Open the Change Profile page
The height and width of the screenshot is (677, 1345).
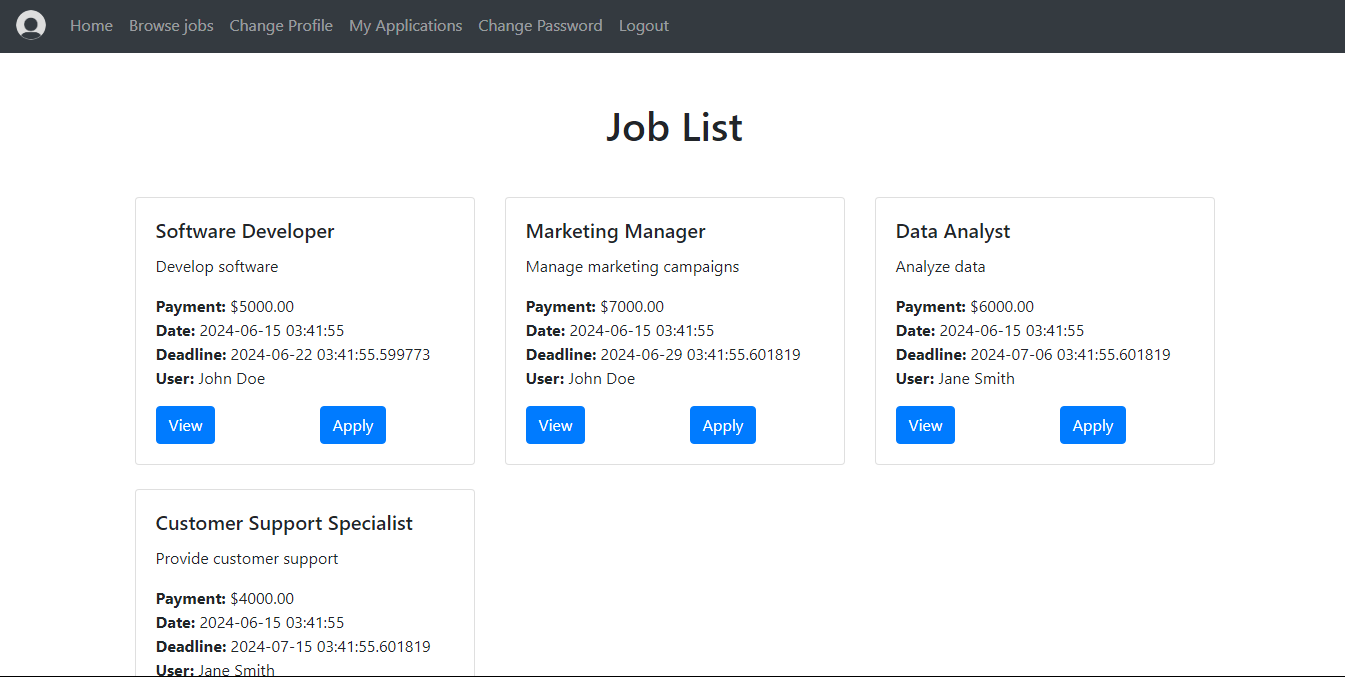tap(281, 26)
